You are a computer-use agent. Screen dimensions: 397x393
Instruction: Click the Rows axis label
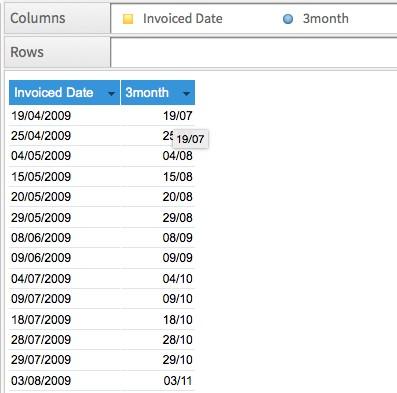pyautogui.click(x=27, y=52)
